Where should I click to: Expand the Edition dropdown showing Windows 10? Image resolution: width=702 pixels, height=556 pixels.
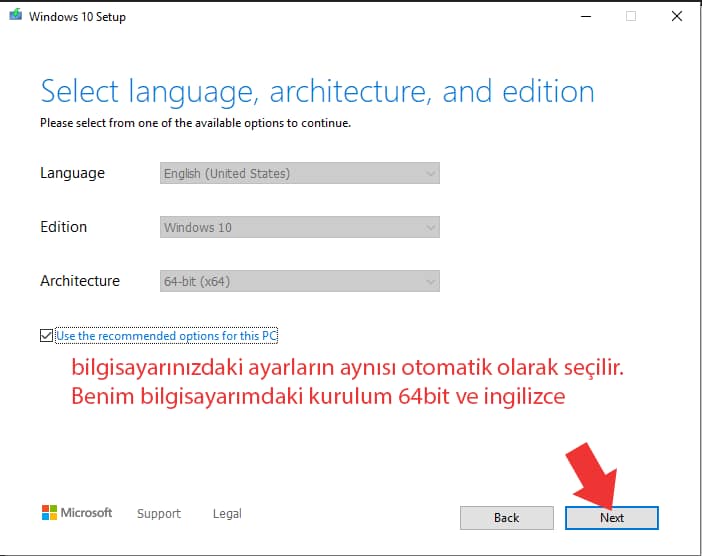tap(290, 228)
